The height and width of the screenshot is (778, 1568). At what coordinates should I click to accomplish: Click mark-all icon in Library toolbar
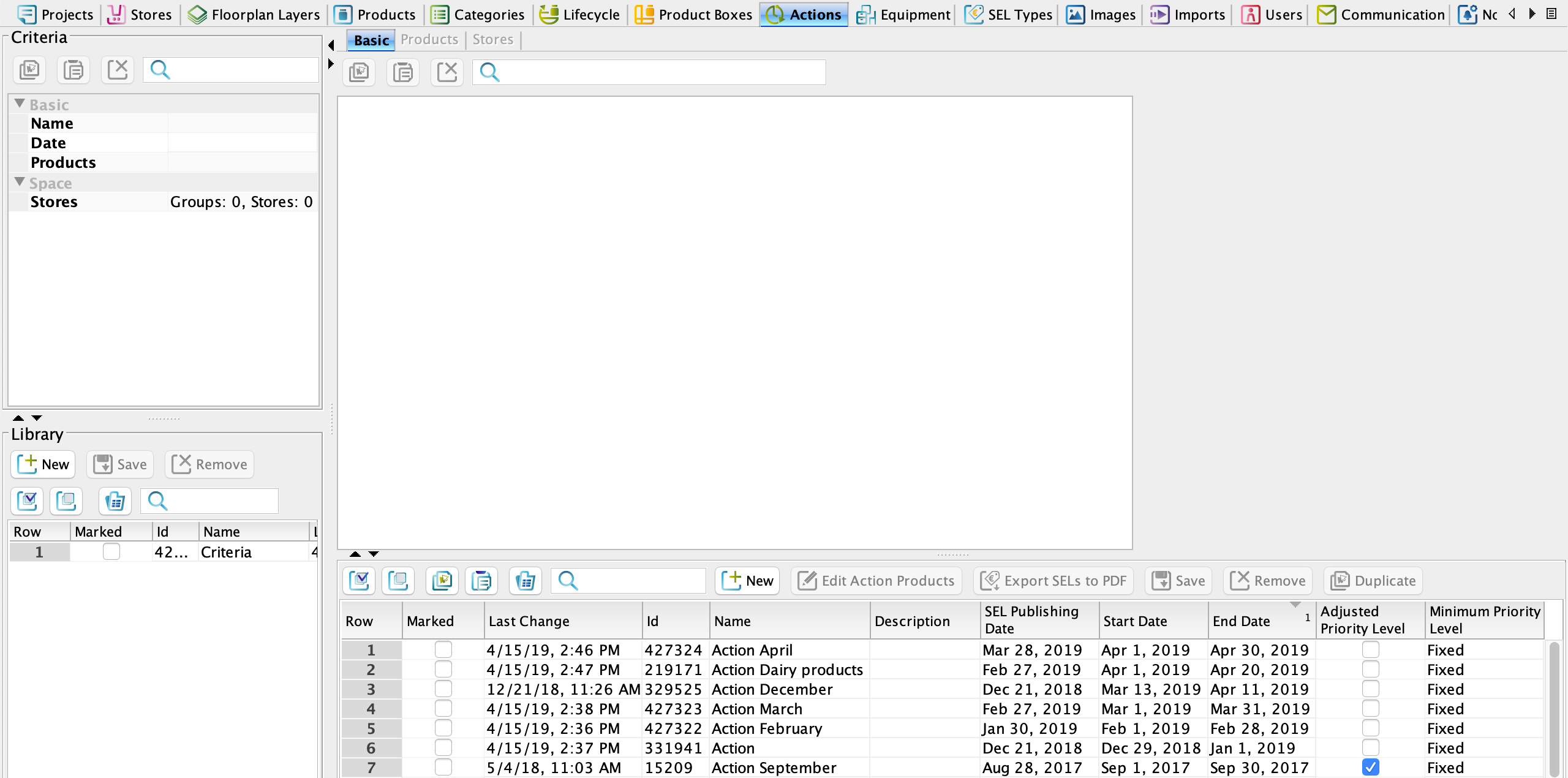(27, 501)
